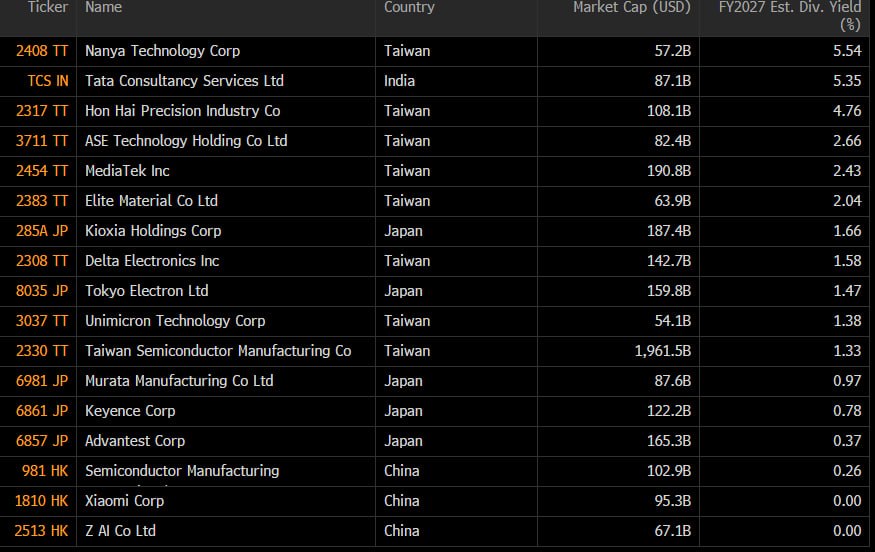This screenshot has width=875, height=552.
Task: Sort by the Name column header
Action: [103, 7]
